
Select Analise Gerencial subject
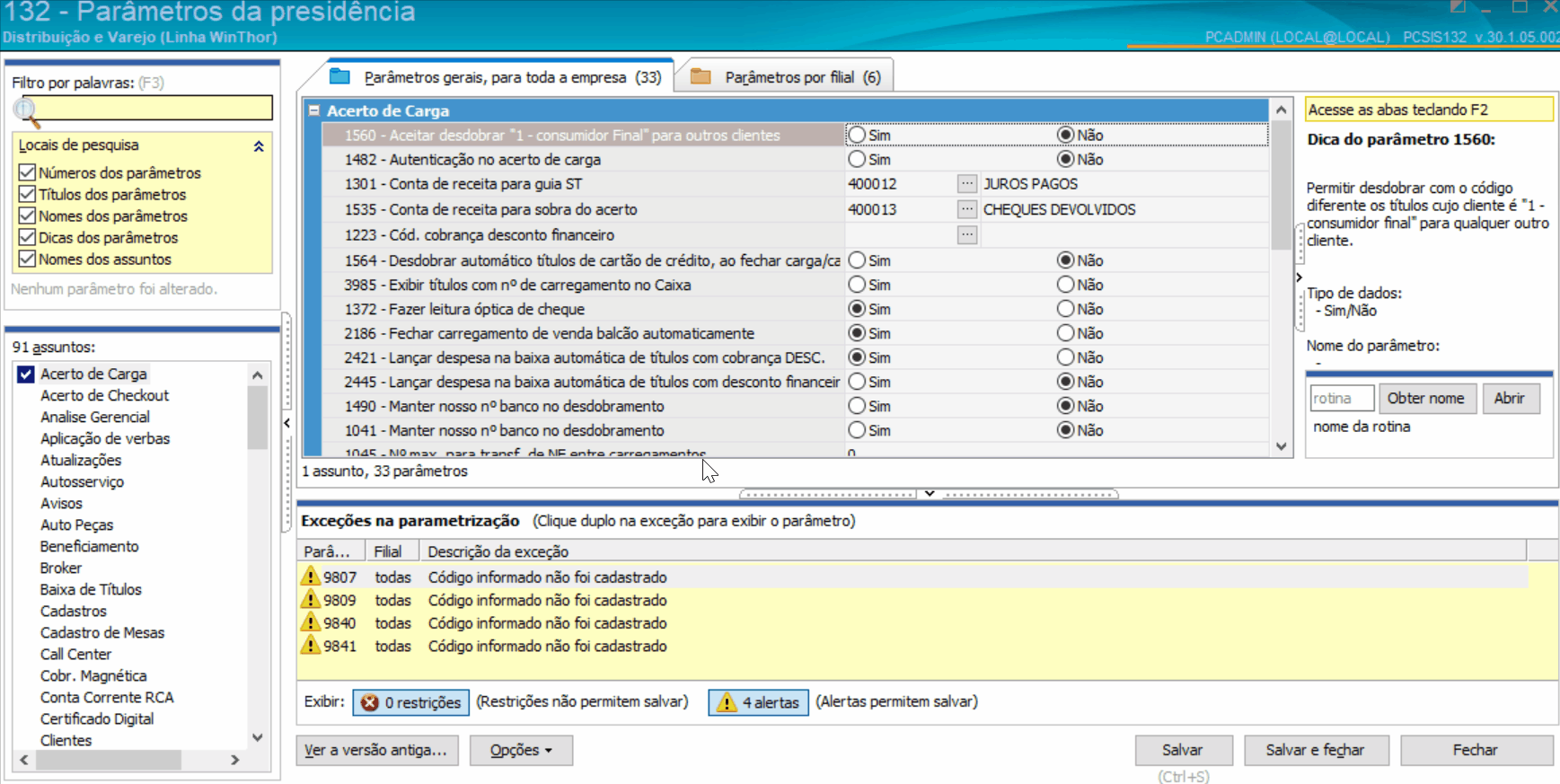pyautogui.click(x=95, y=418)
